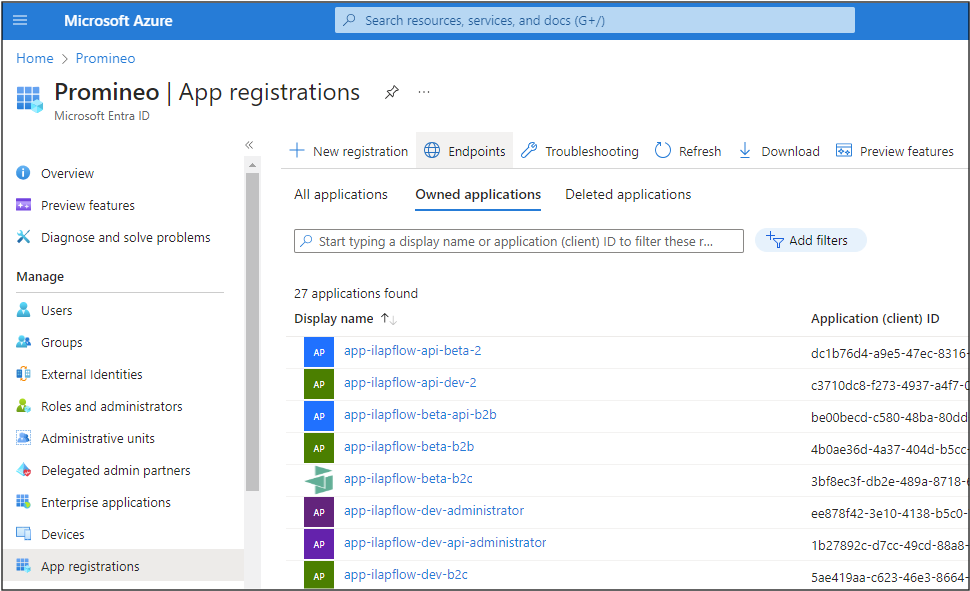This screenshot has width=970, height=591.
Task: Open app-ilapflow-dev-administrator registration
Action: tap(434, 511)
